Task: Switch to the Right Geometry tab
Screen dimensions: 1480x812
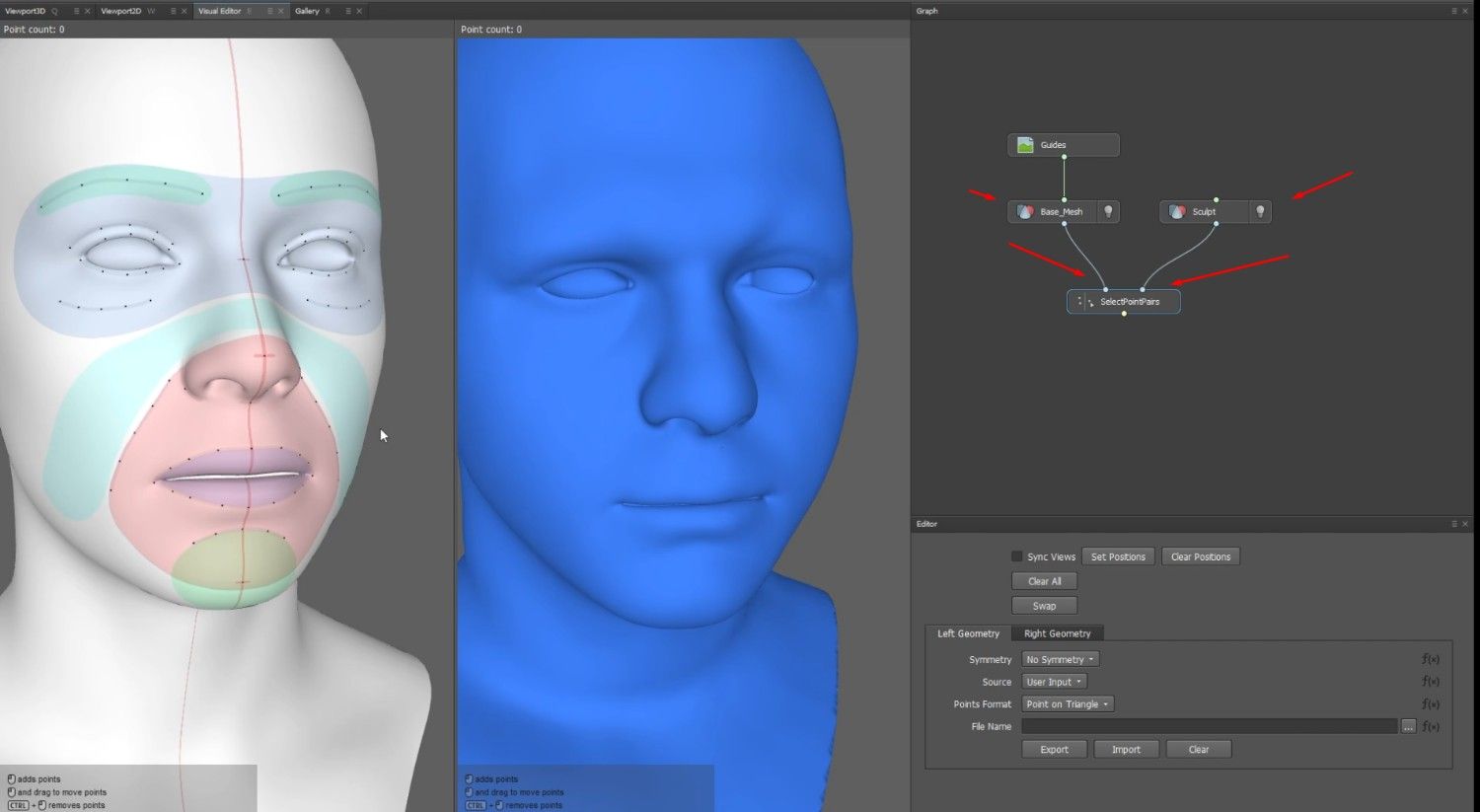Action: click(1057, 633)
